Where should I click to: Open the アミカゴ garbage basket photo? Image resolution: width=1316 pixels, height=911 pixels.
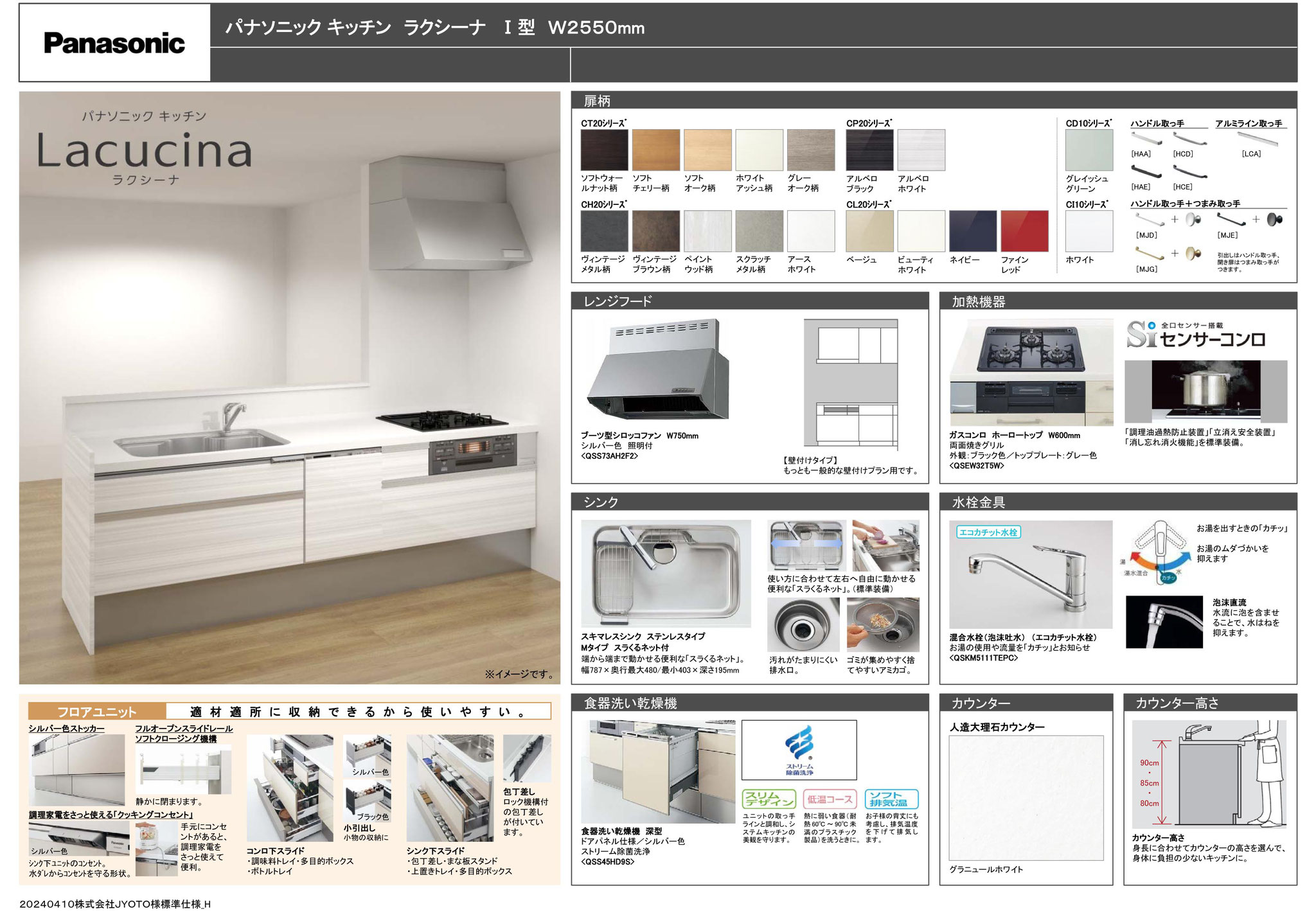883,624
